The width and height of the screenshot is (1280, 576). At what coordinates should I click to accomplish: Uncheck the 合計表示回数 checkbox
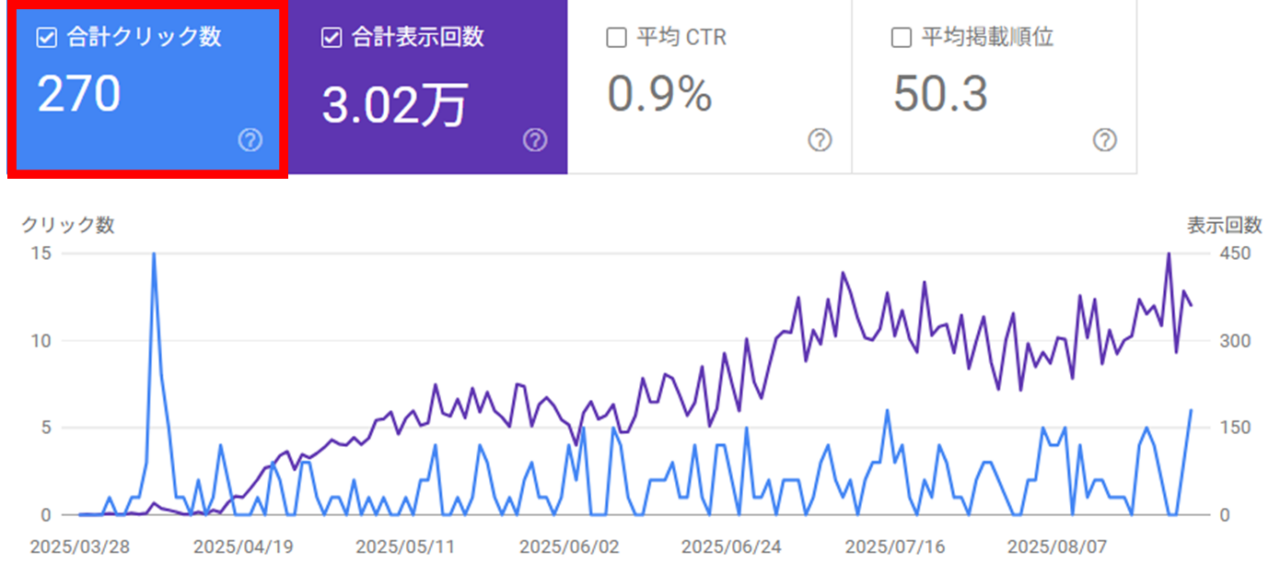click(331, 38)
